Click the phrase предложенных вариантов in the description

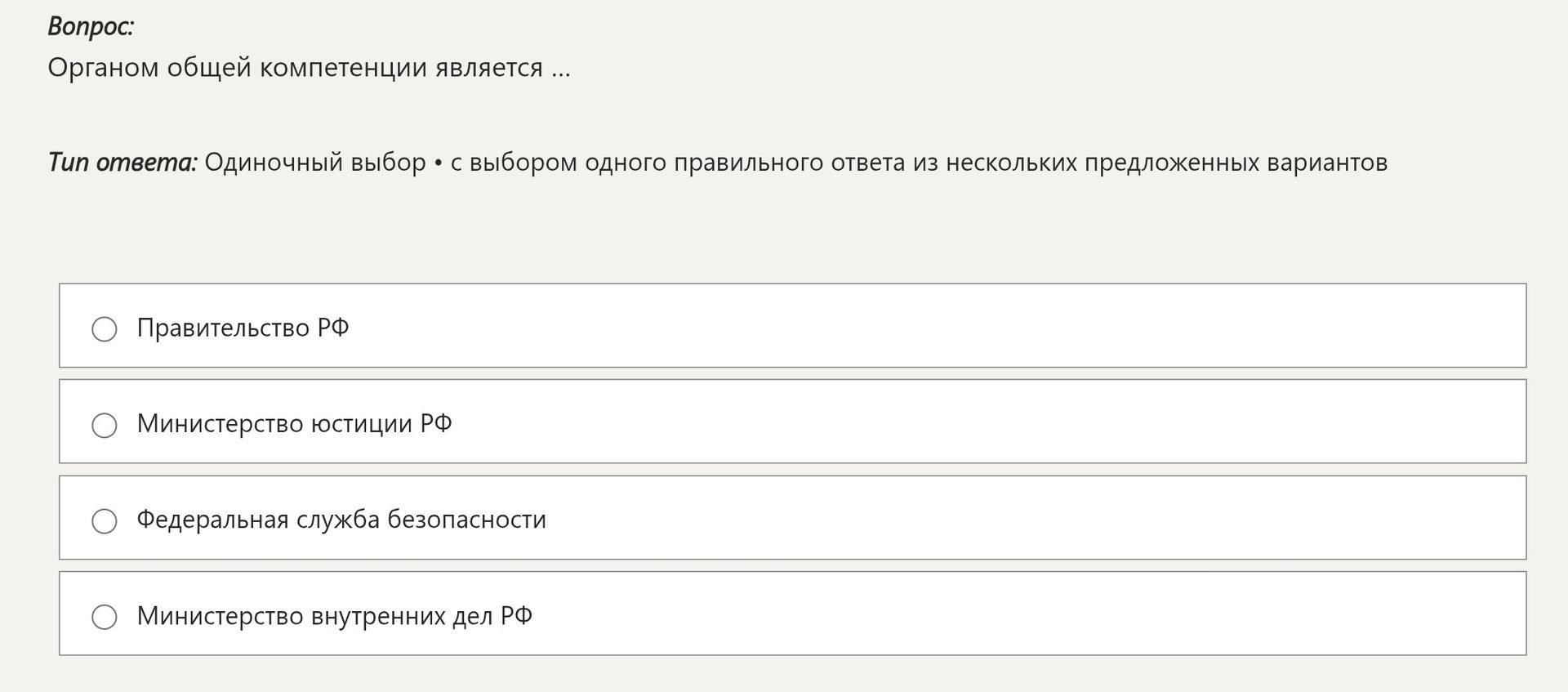(x=1236, y=163)
